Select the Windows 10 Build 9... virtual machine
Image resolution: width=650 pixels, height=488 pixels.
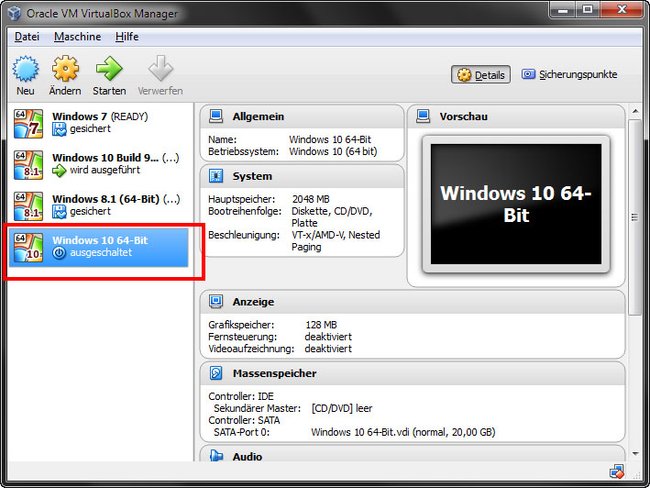99,165
